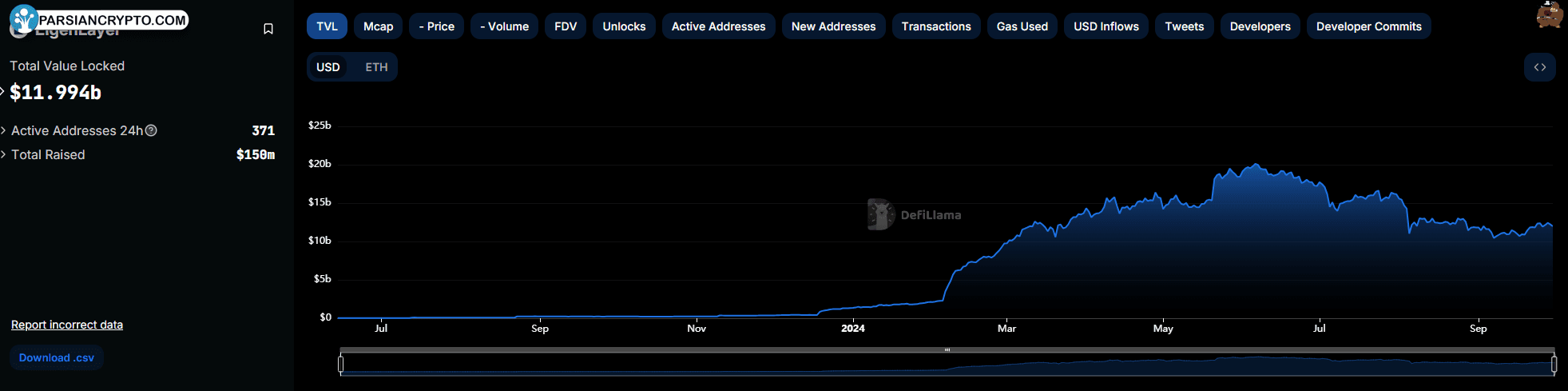Switch chart denomination to USD

[x=328, y=67]
